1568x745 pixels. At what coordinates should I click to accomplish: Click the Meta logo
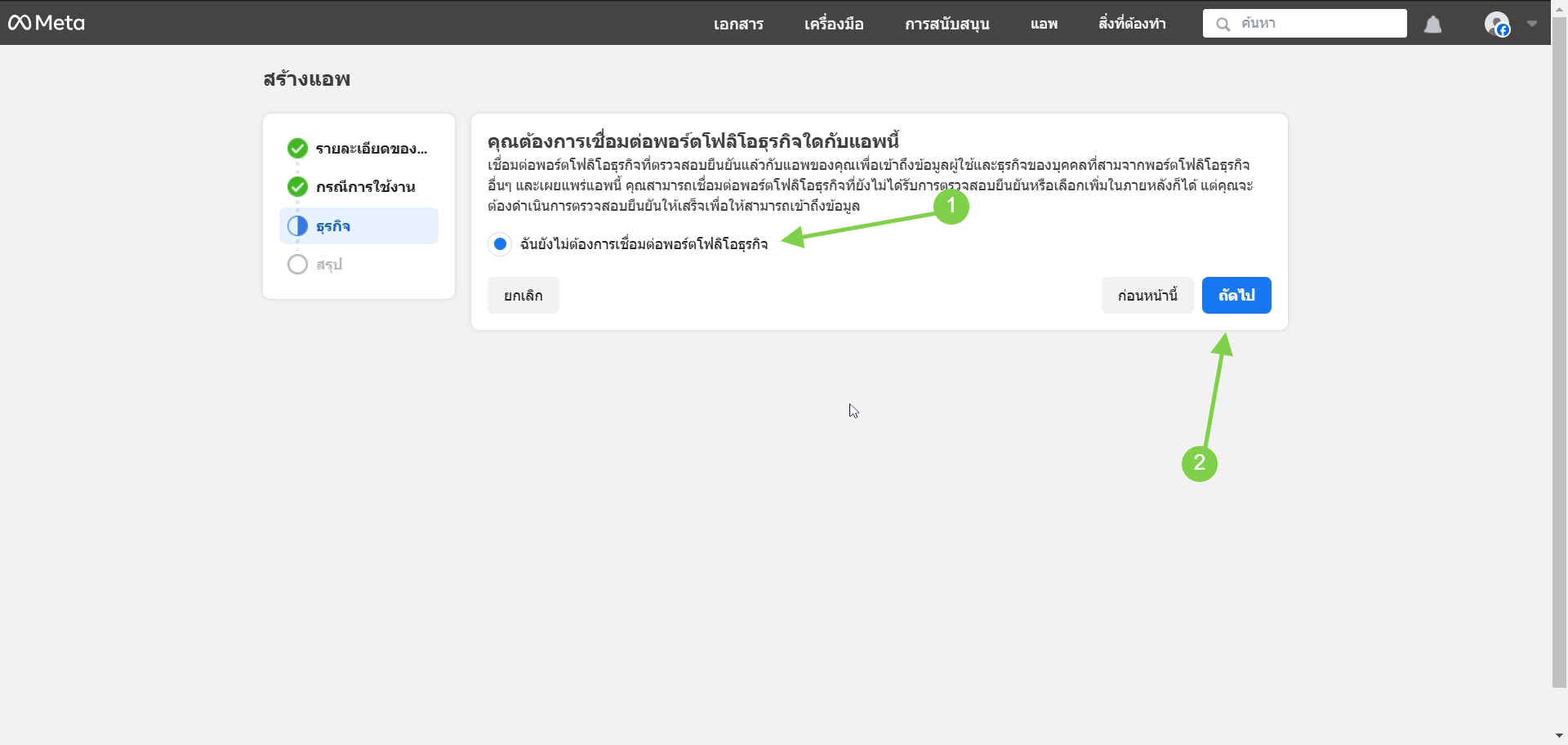point(47,23)
